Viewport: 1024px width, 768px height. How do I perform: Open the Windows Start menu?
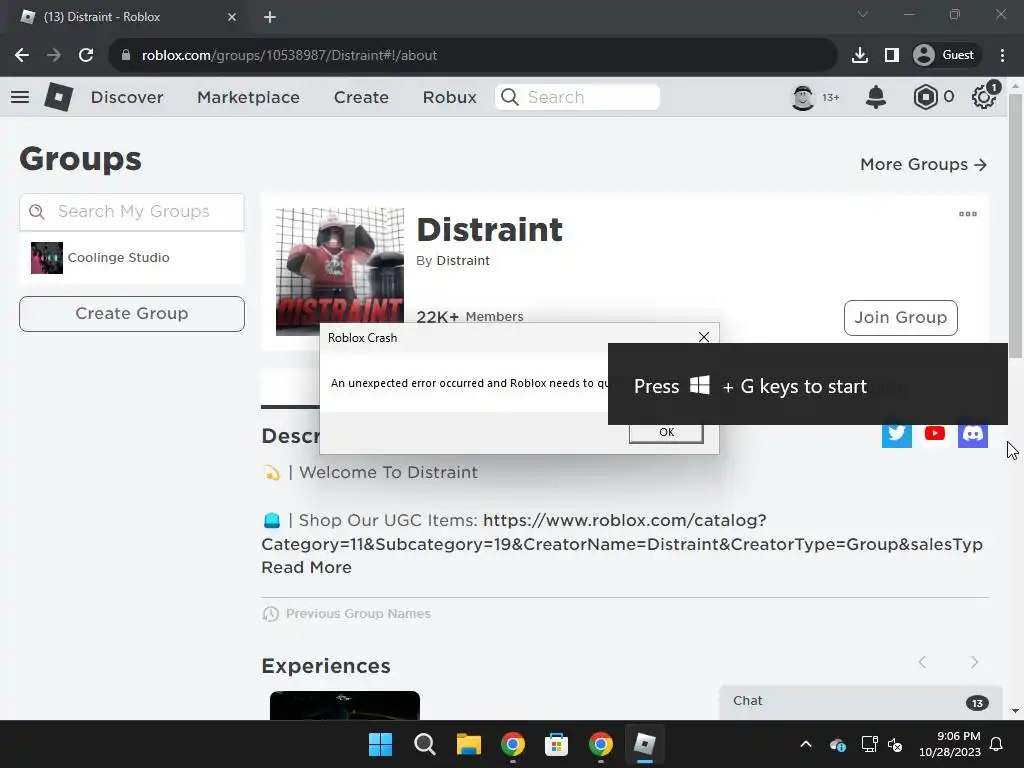380,744
